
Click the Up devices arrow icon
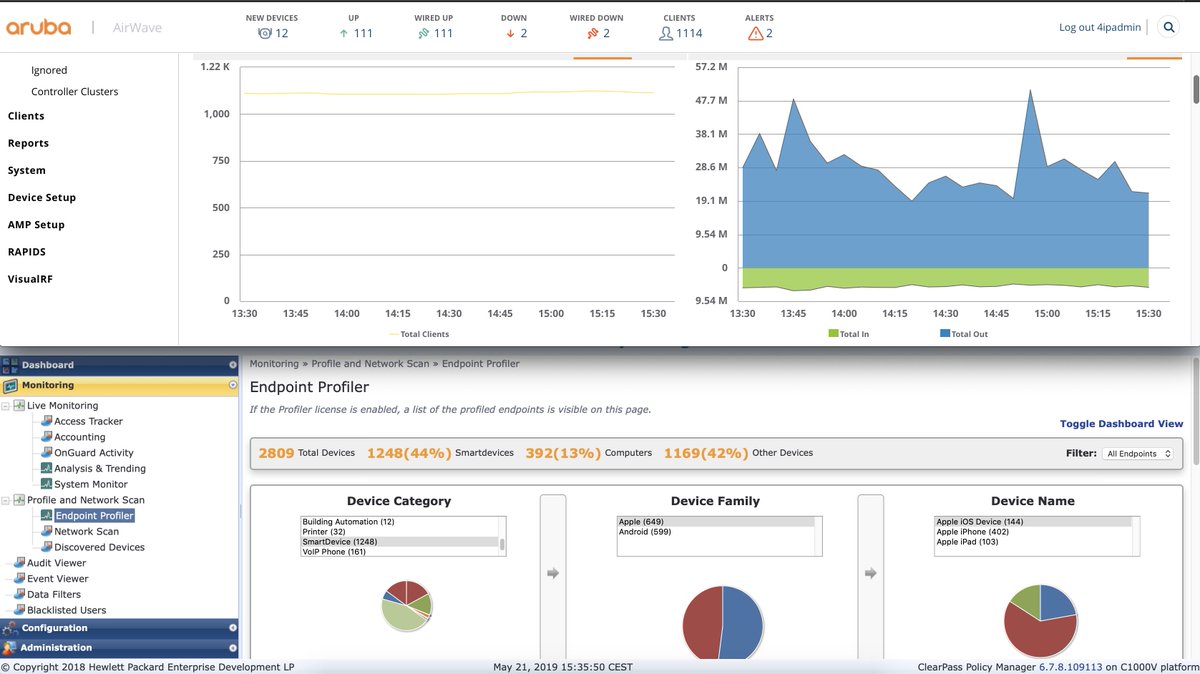(x=344, y=33)
